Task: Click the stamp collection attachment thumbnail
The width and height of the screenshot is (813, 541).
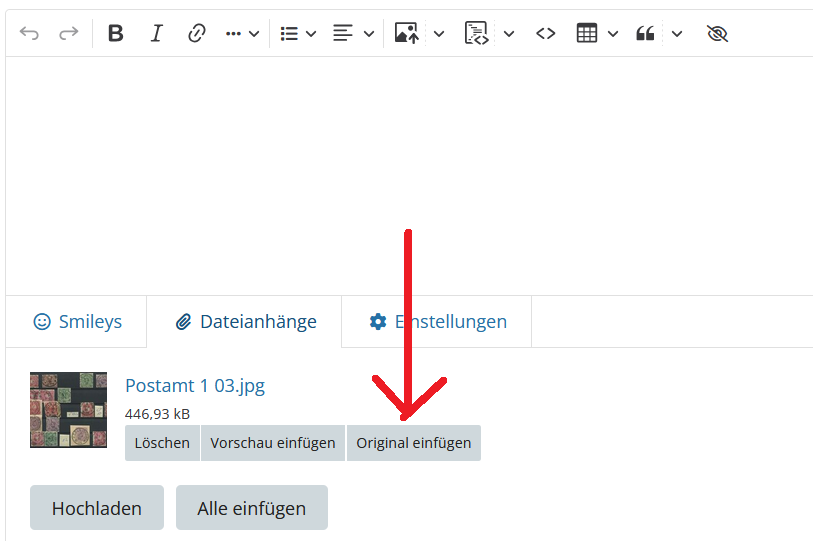Action: point(68,410)
